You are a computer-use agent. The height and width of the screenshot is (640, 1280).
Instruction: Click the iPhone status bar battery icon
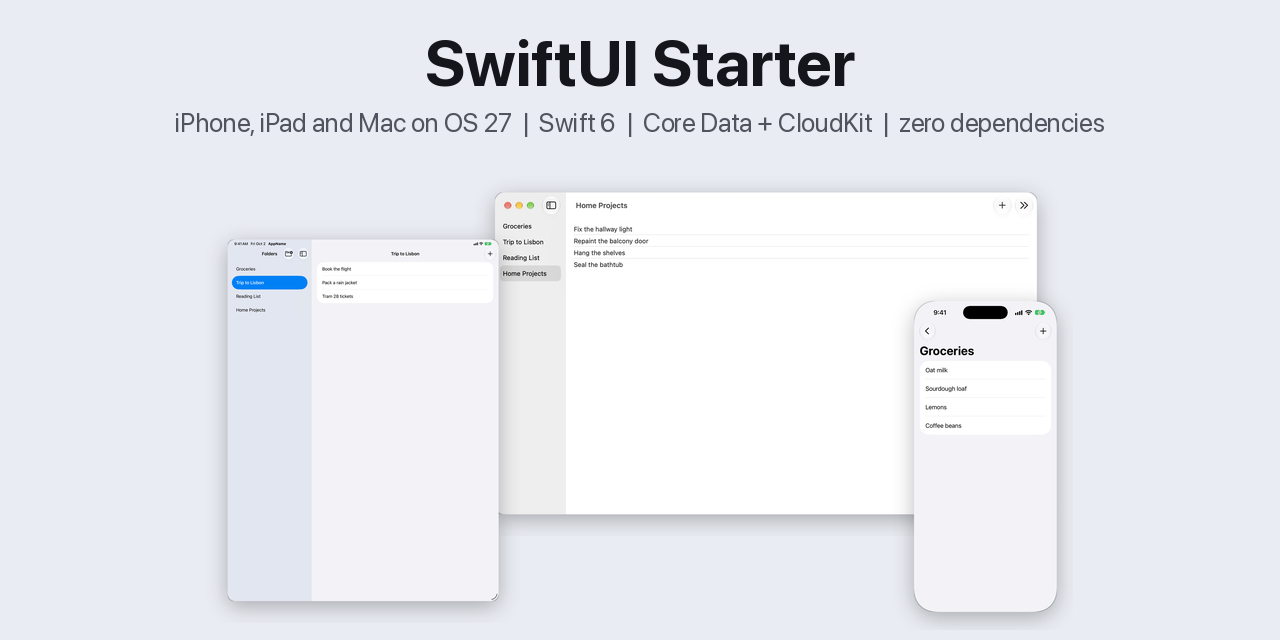point(1040,312)
